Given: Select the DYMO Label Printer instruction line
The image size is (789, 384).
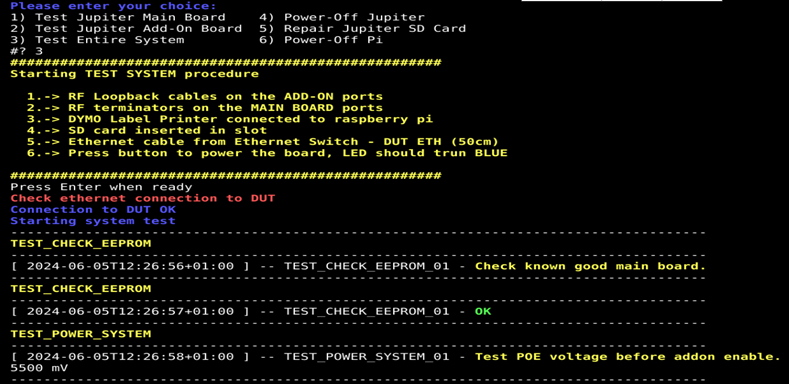Looking at the screenshot, I should 230,119.
